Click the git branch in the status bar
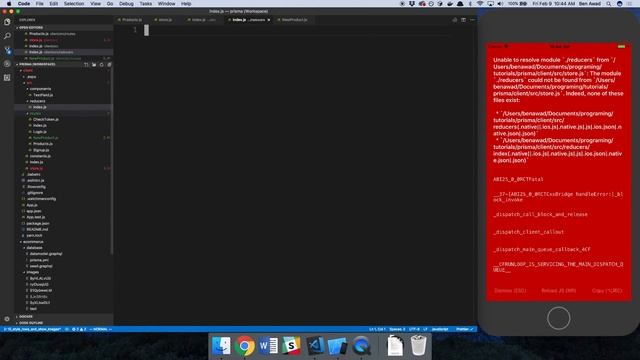 click(32, 329)
